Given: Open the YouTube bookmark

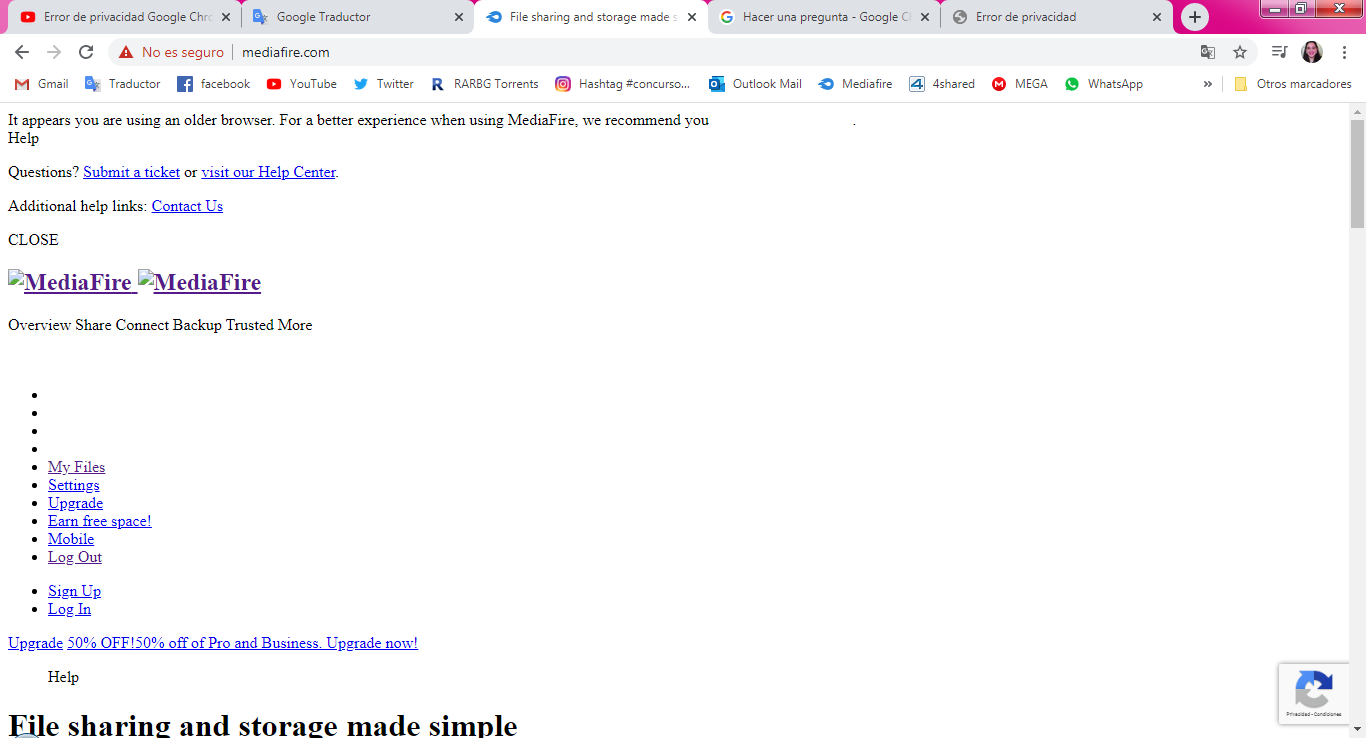Looking at the screenshot, I should click(301, 84).
